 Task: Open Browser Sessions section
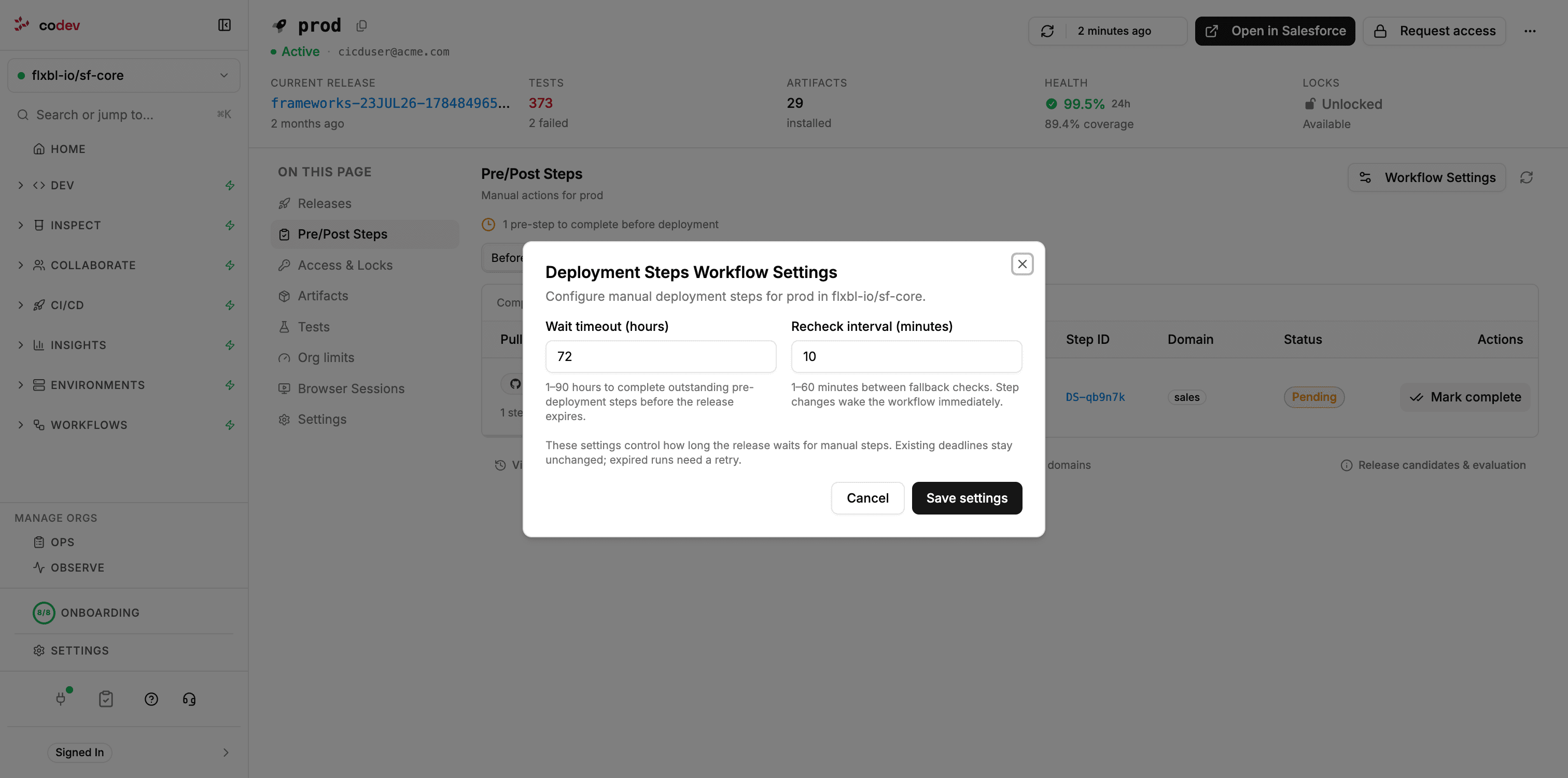click(x=365, y=388)
